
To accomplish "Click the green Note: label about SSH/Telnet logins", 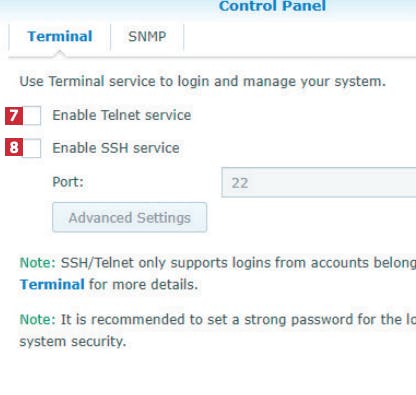I will pos(37,263).
